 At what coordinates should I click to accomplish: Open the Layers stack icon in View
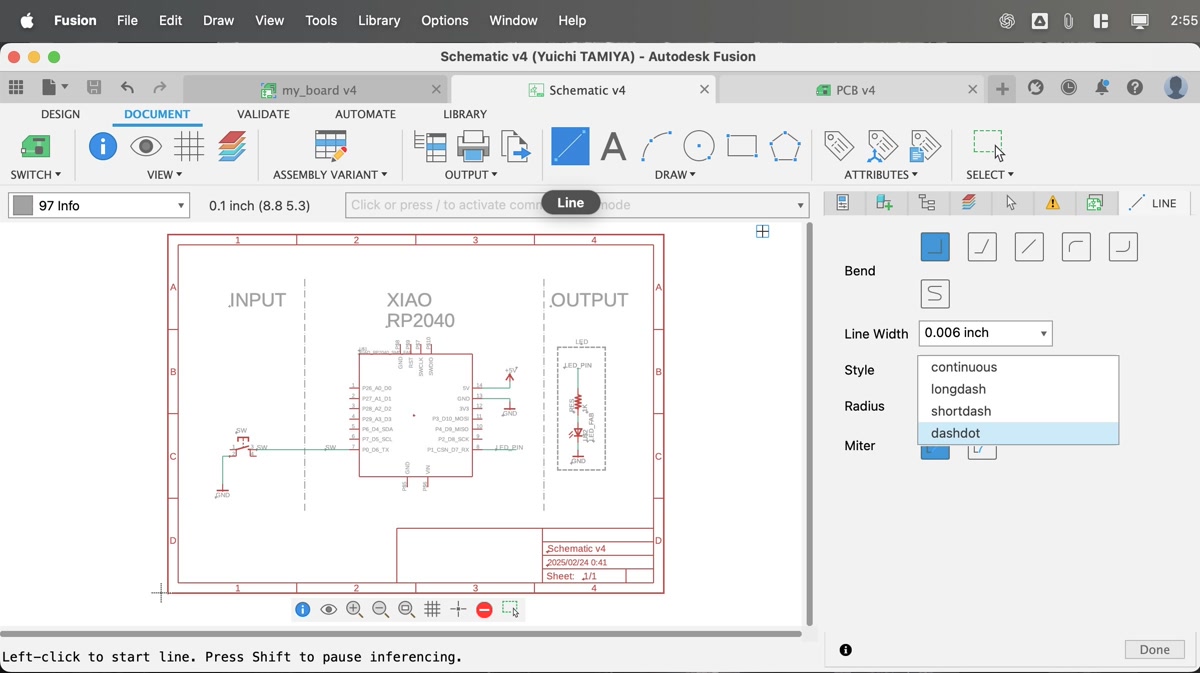coord(232,147)
